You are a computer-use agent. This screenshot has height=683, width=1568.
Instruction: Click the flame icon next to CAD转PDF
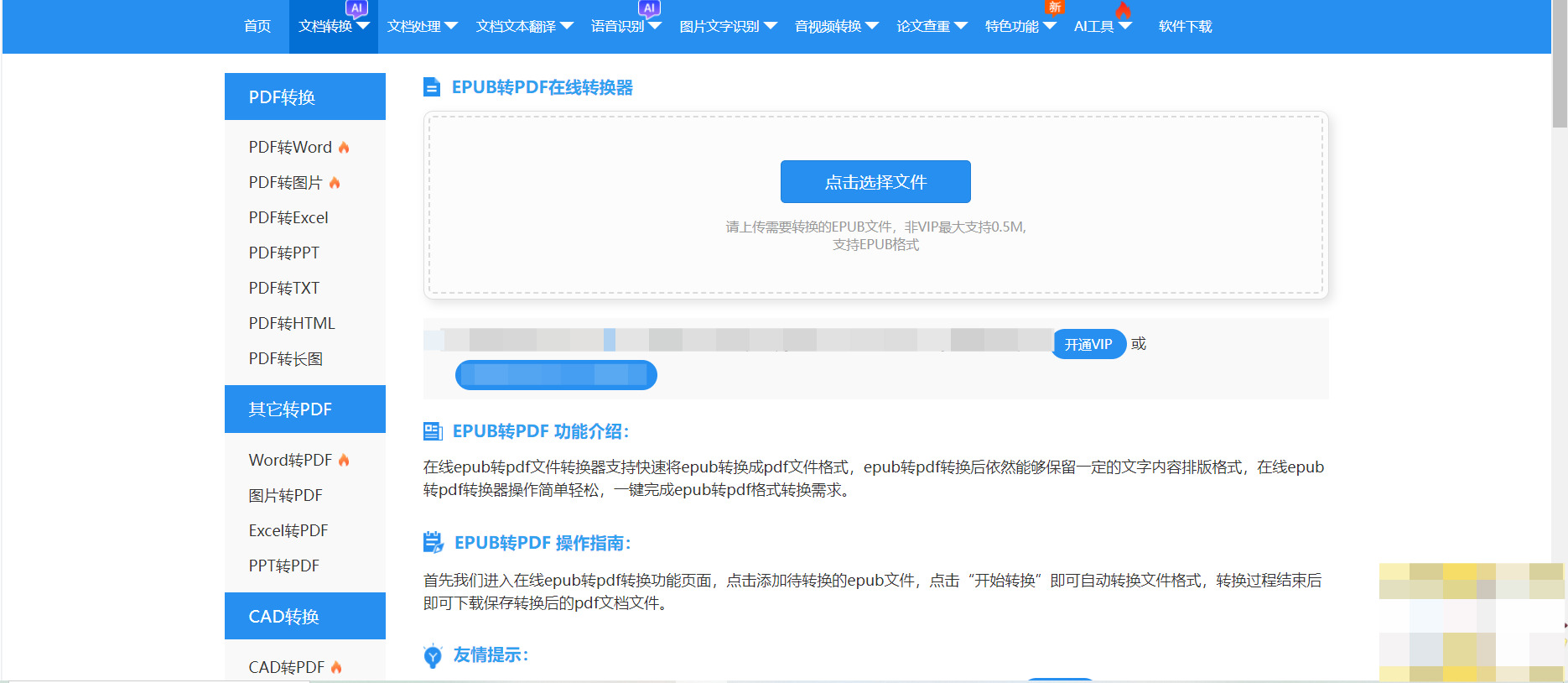pos(336,667)
